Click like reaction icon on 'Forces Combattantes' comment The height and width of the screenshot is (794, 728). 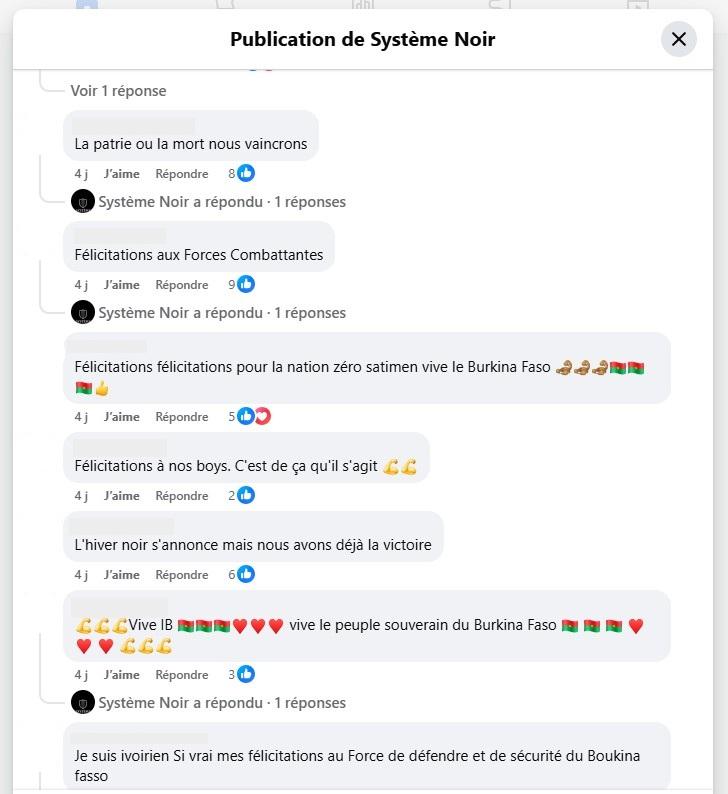[246, 284]
